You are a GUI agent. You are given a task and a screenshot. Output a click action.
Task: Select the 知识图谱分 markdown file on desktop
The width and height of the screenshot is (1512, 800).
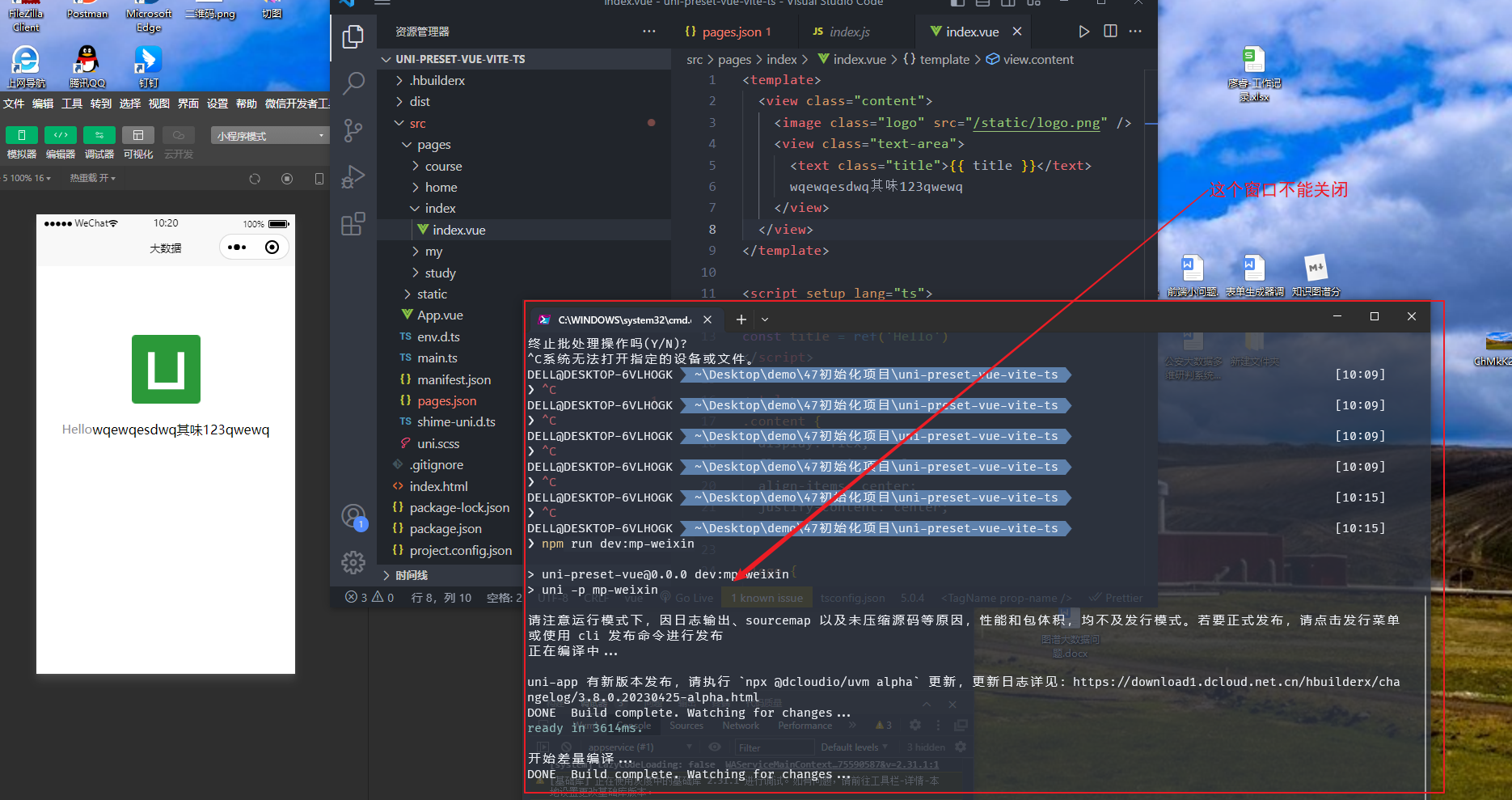1316,276
